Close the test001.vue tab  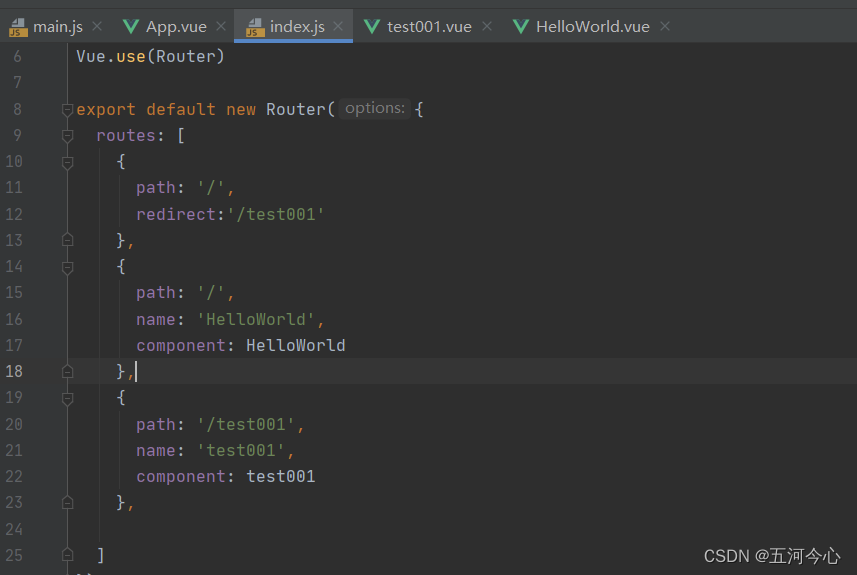click(x=487, y=26)
